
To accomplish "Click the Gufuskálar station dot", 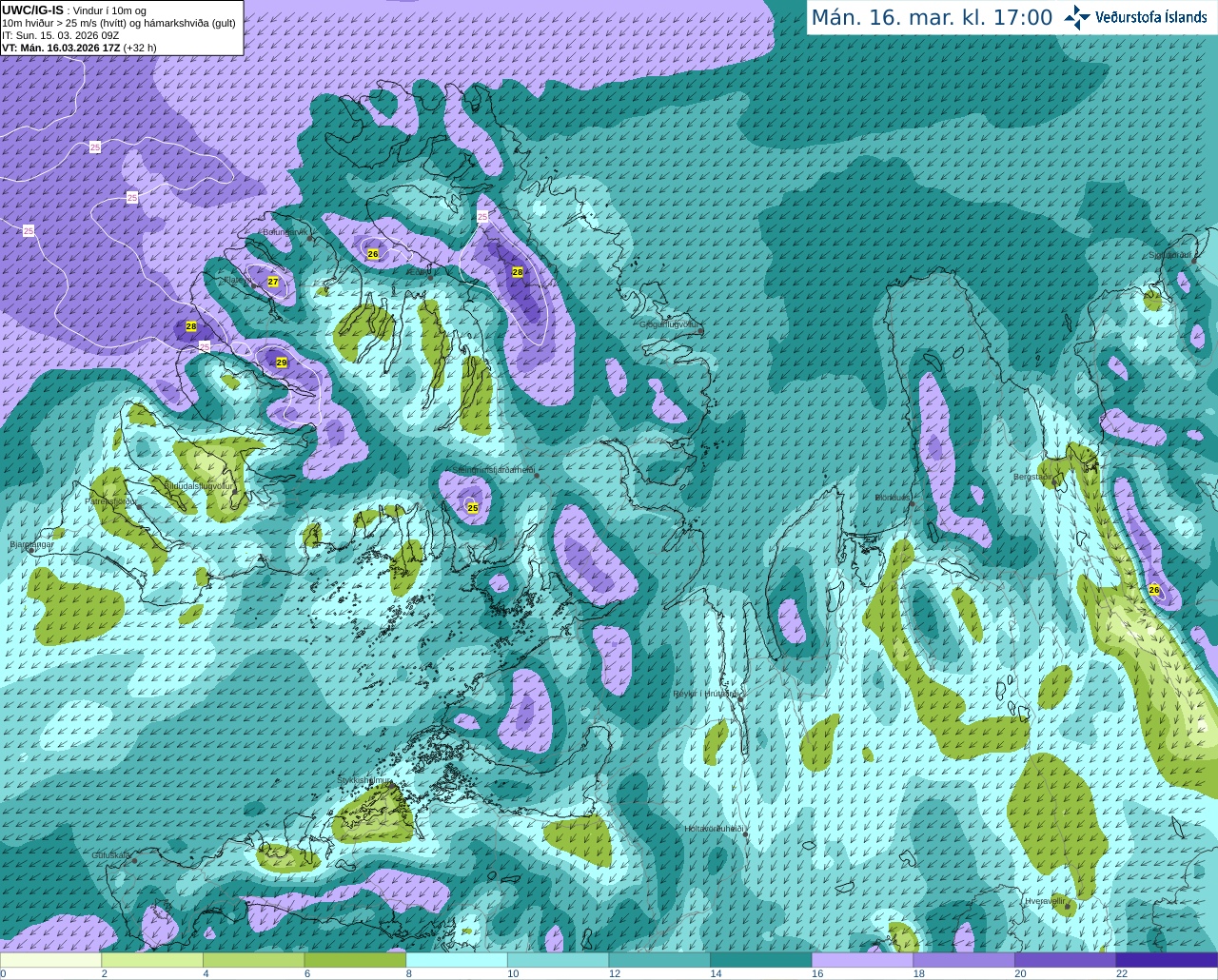I will 134,861.
